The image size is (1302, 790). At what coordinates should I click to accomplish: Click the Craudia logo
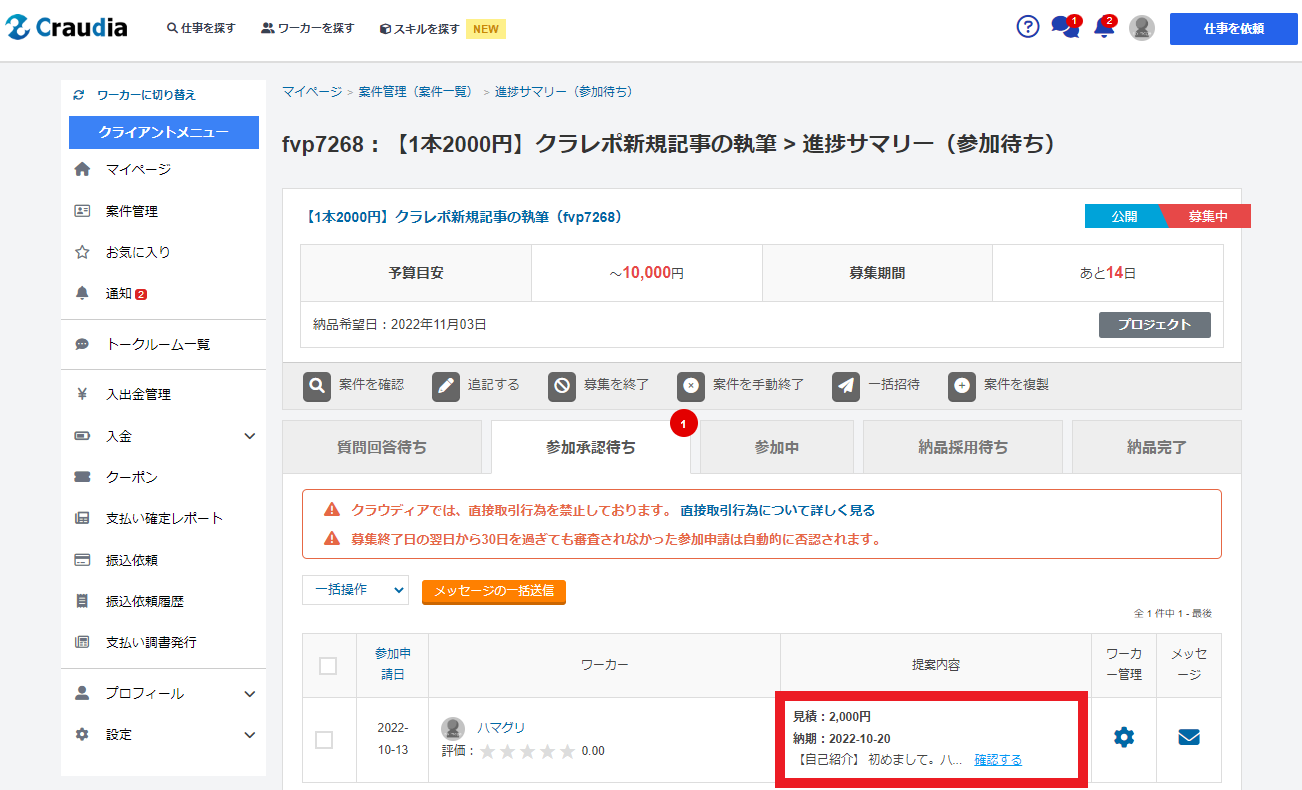(x=67, y=28)
